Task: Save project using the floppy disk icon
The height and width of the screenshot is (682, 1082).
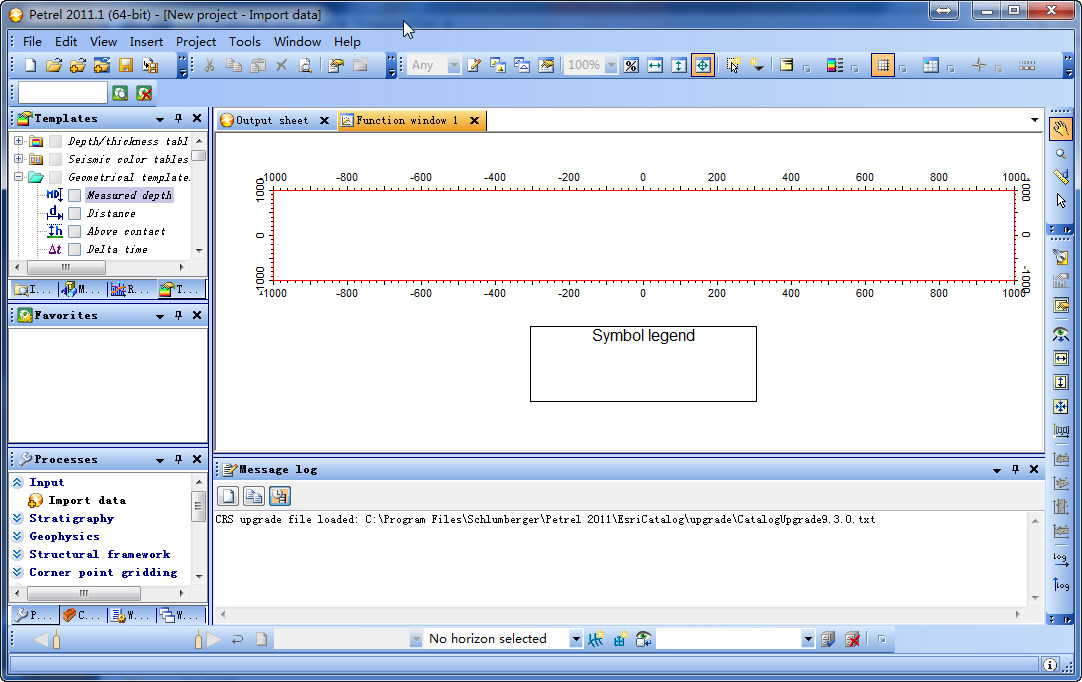Action: (x=126, y=65)
